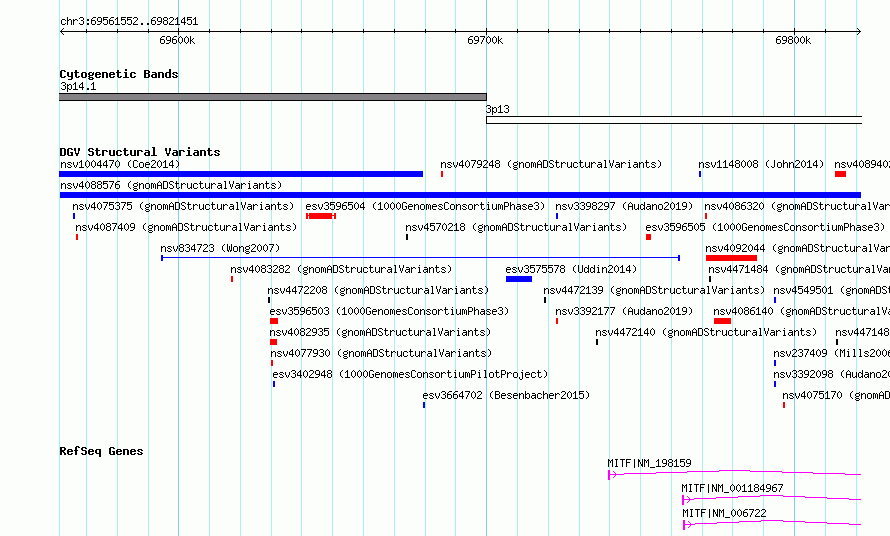Click the right arrow of the ruler
The width and height of the screenshot is (890, 536).
point(858,31)
